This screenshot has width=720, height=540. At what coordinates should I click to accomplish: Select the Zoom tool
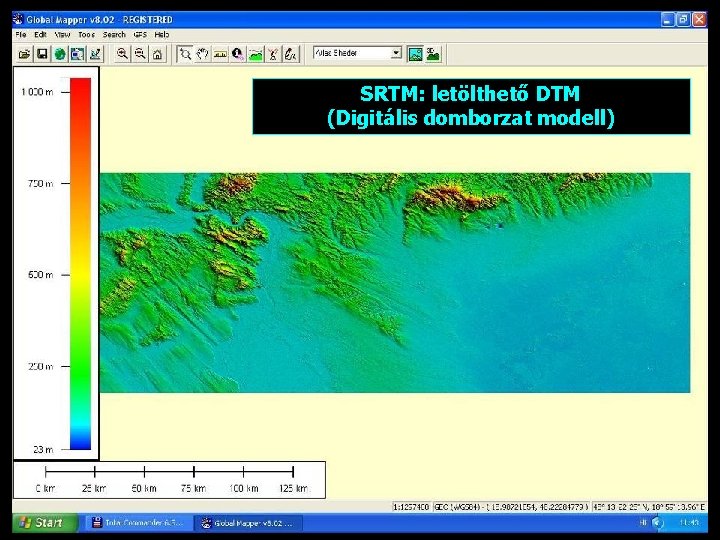click(x=185, y=54)
